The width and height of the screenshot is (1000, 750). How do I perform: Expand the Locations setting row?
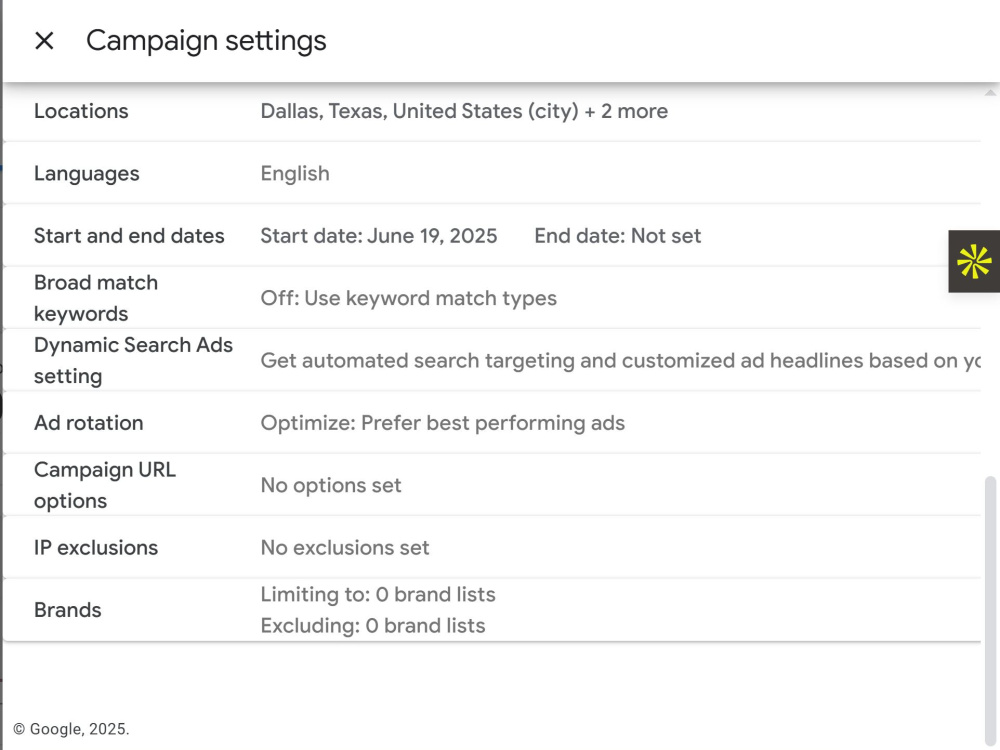492,111
